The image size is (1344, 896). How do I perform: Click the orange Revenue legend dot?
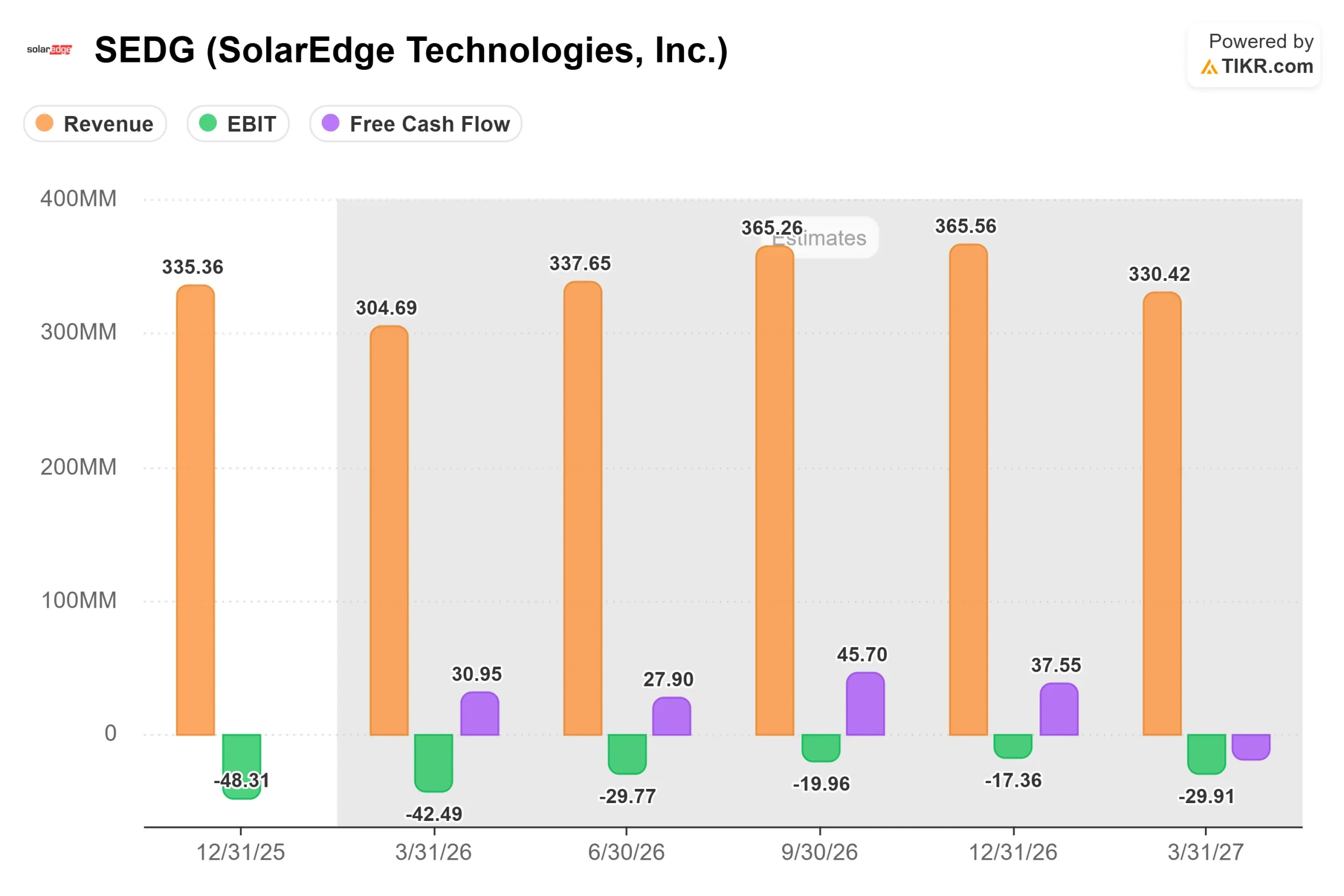point(45,123)
